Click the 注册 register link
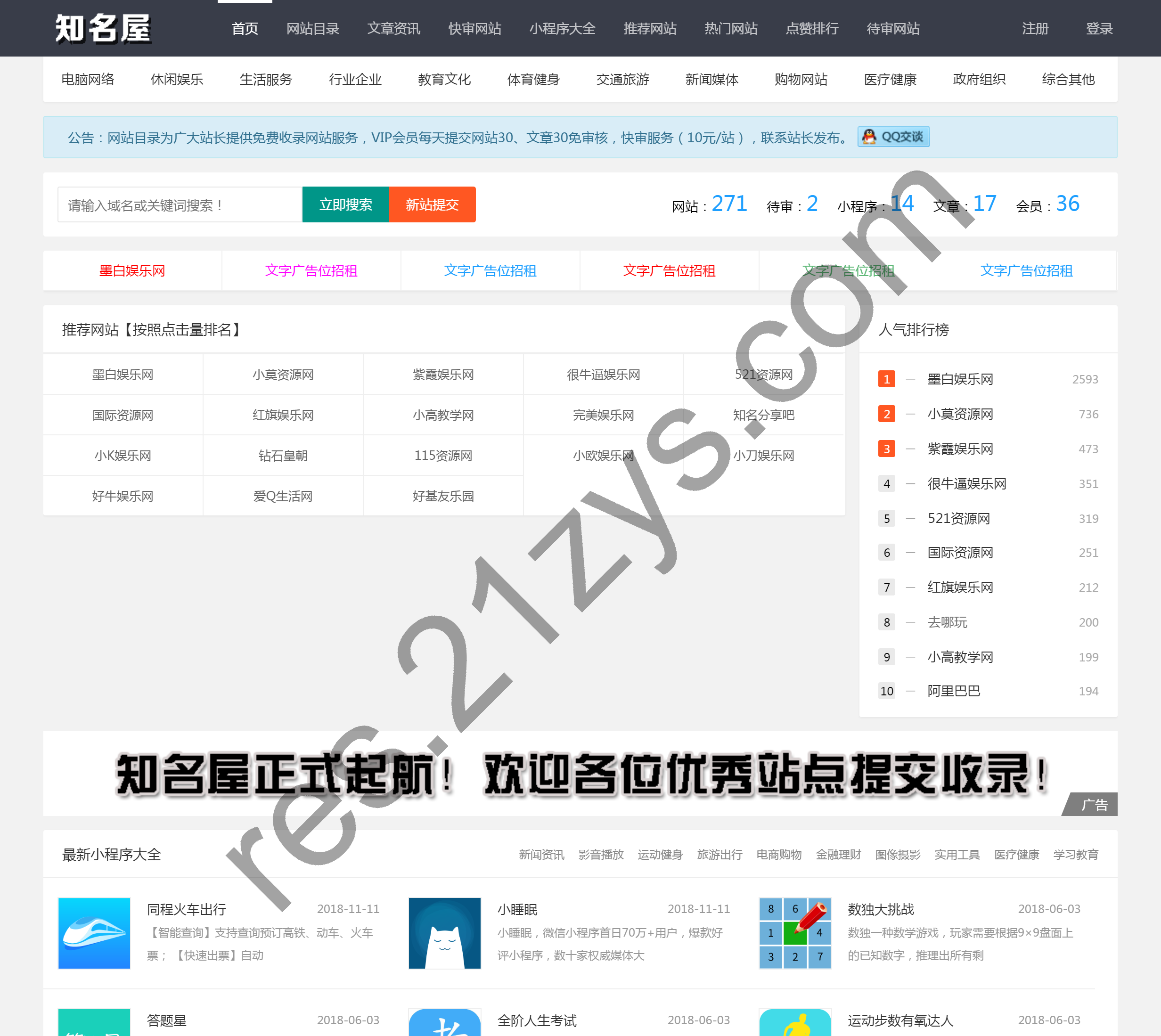Viewport: 1161px width, 1036px height. [x=1035, y=28]
